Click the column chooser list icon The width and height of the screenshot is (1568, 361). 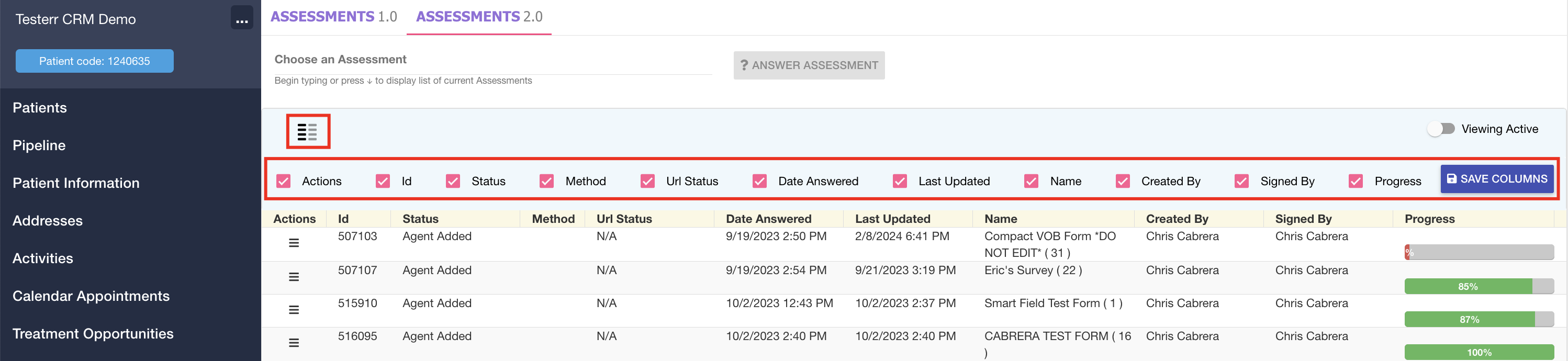307,131
